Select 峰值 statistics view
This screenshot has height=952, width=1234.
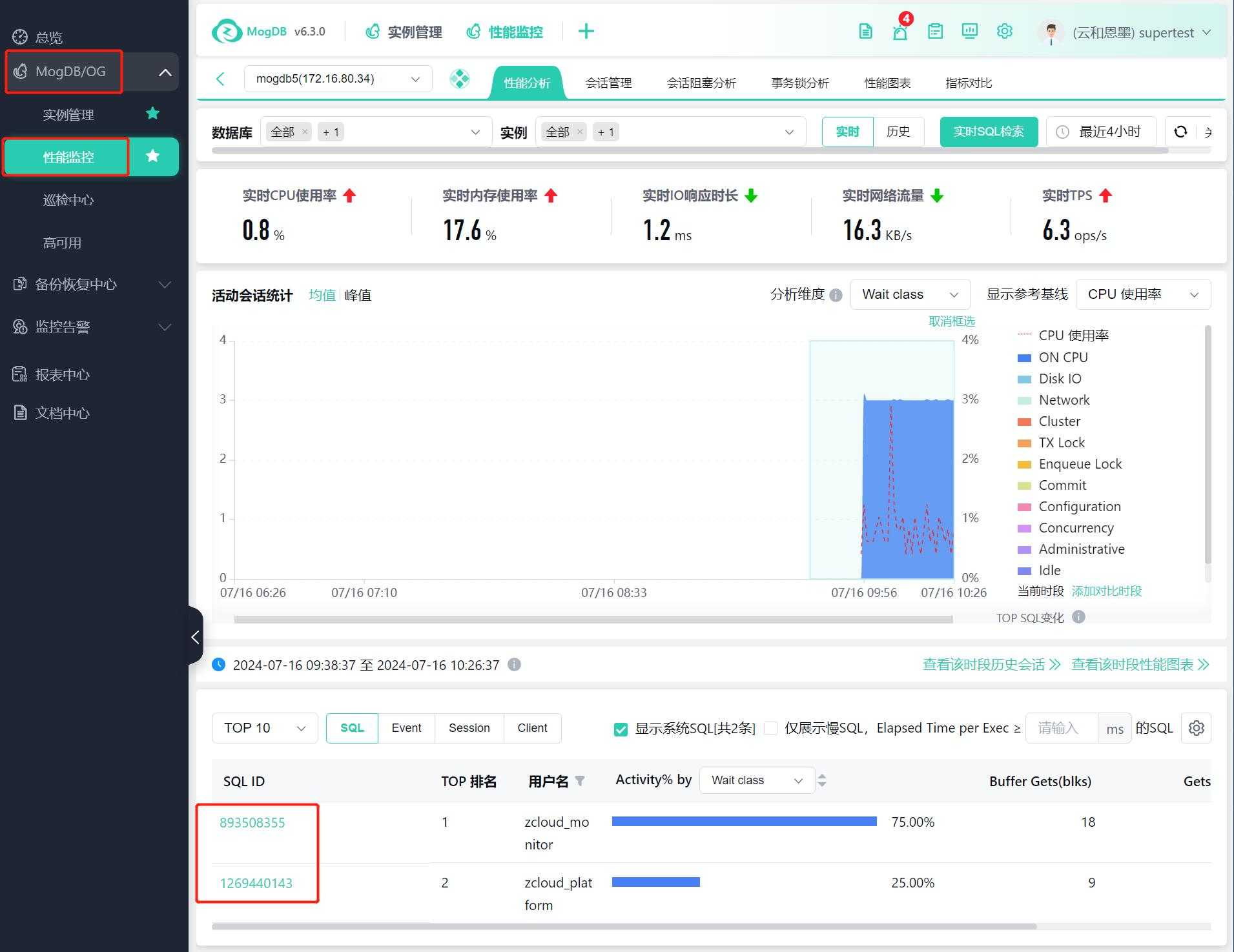(358, 295)
